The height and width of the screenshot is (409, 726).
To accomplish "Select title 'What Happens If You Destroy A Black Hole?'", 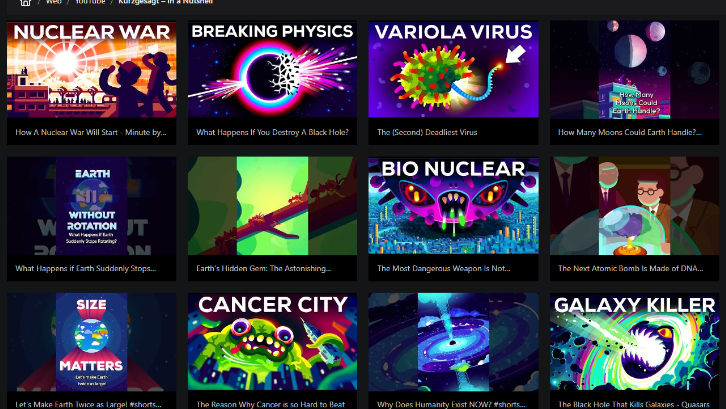I will point(272,132).
